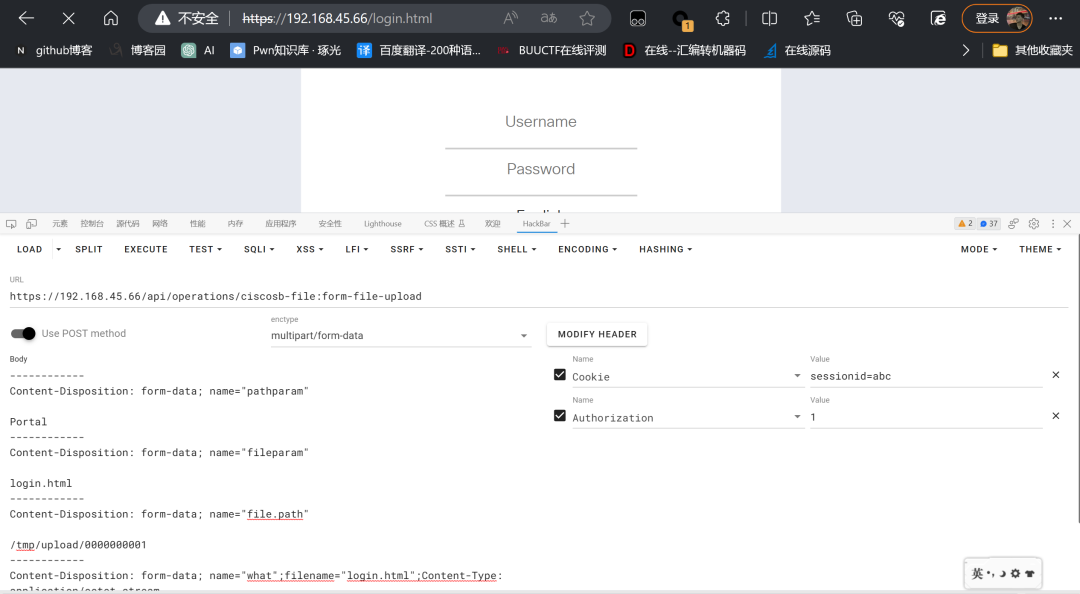Viewport: 1080px width, 594px height.
Task: Remove the Authorization header row with X
Action: (1056, 416)
